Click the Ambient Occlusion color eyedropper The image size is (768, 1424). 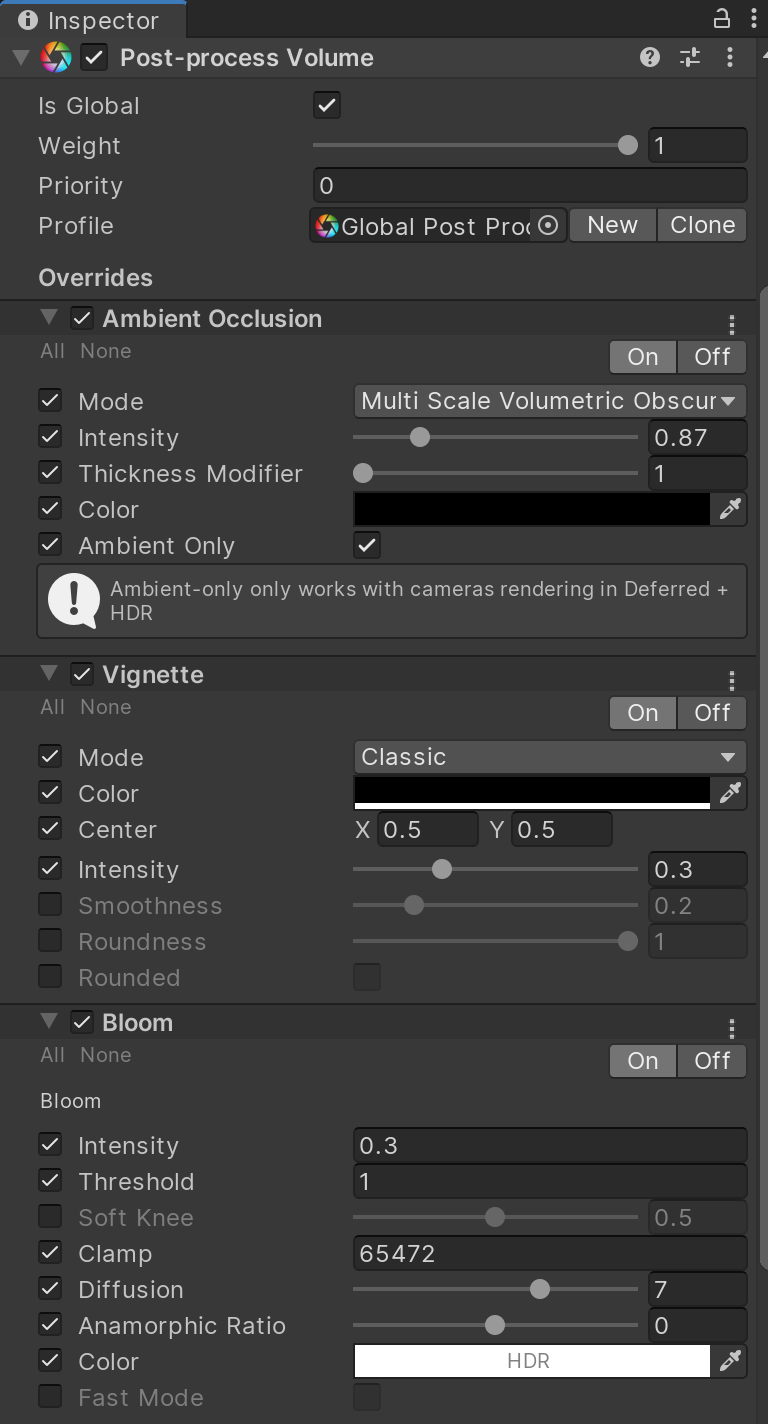point(730,509)
